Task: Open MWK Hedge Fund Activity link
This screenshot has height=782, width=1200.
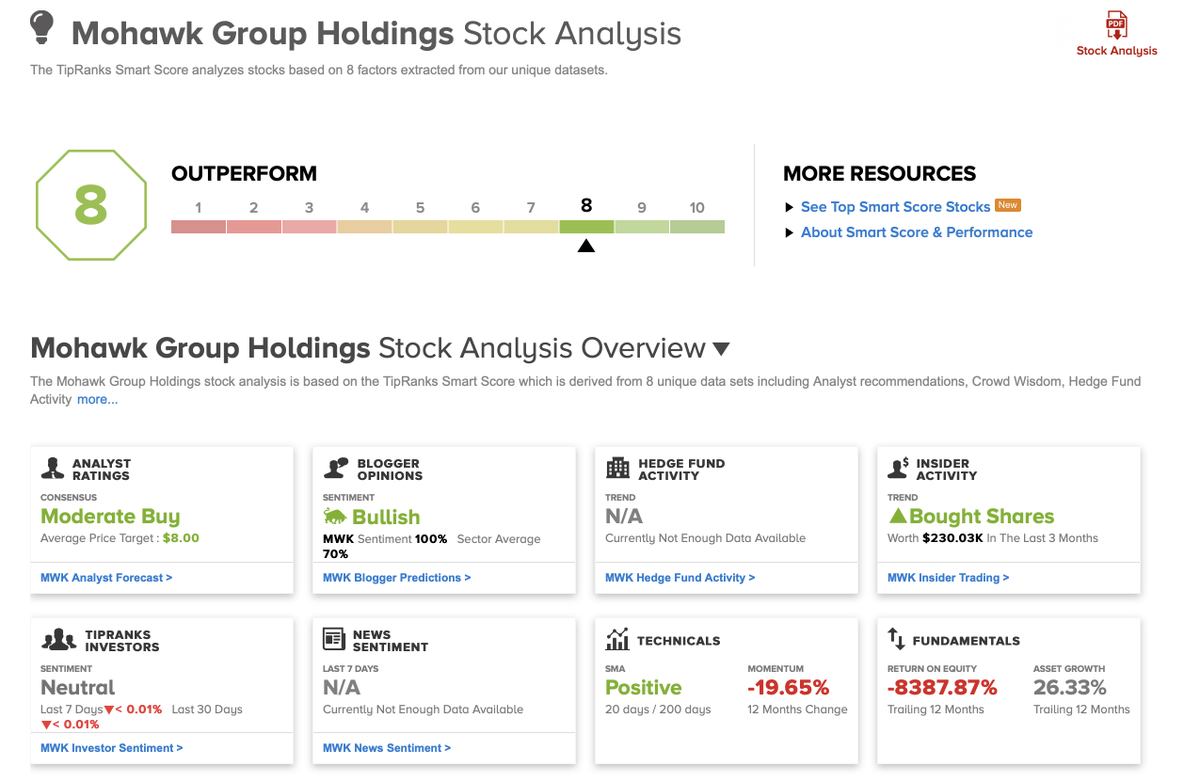Action: click(680, 577)
